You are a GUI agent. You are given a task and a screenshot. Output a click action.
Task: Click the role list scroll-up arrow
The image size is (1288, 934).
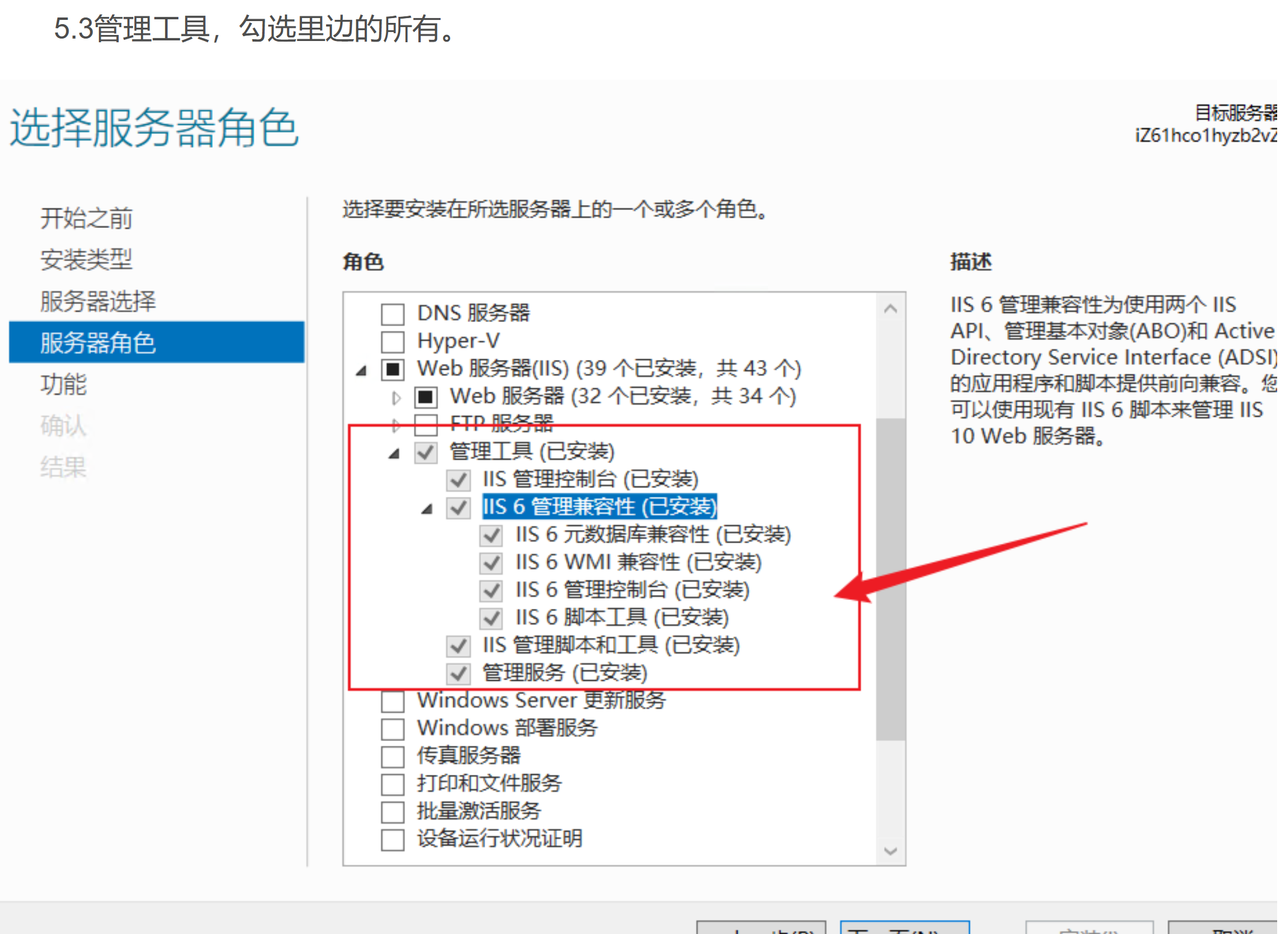[890, 309]
